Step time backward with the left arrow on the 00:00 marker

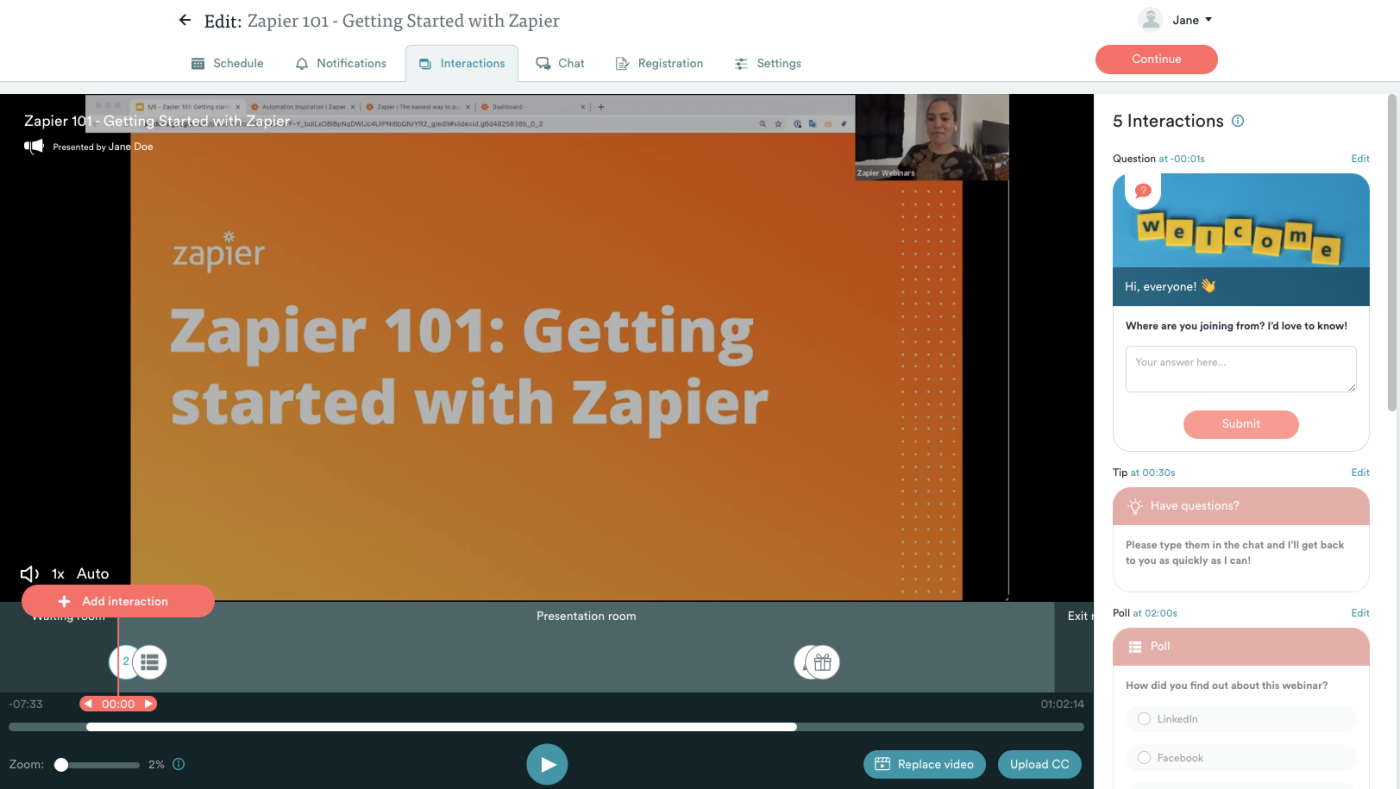click(x=89, y=704)
